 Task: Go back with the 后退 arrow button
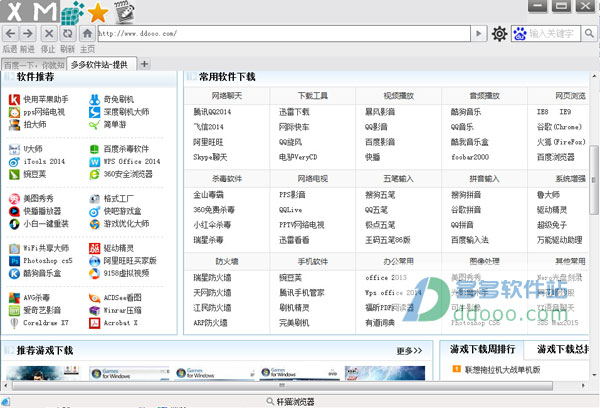coord(11,34)
